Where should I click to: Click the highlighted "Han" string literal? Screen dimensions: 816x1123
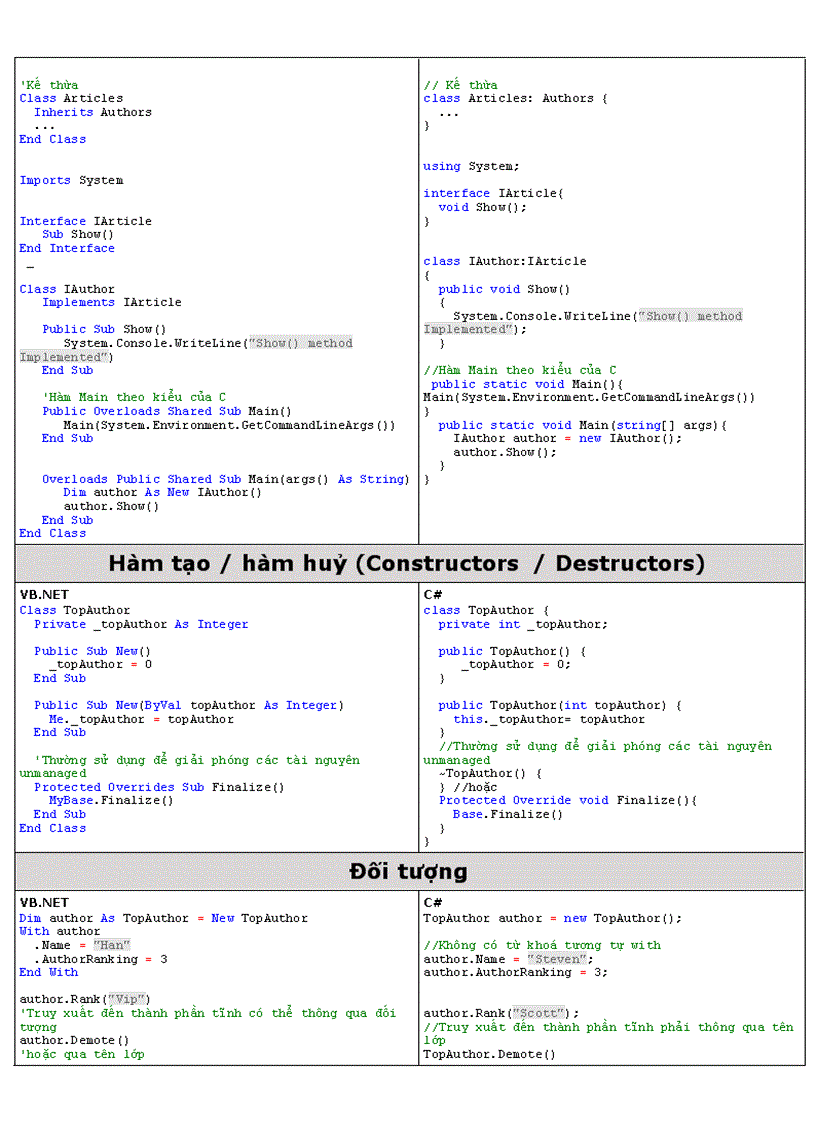(112, 945)
